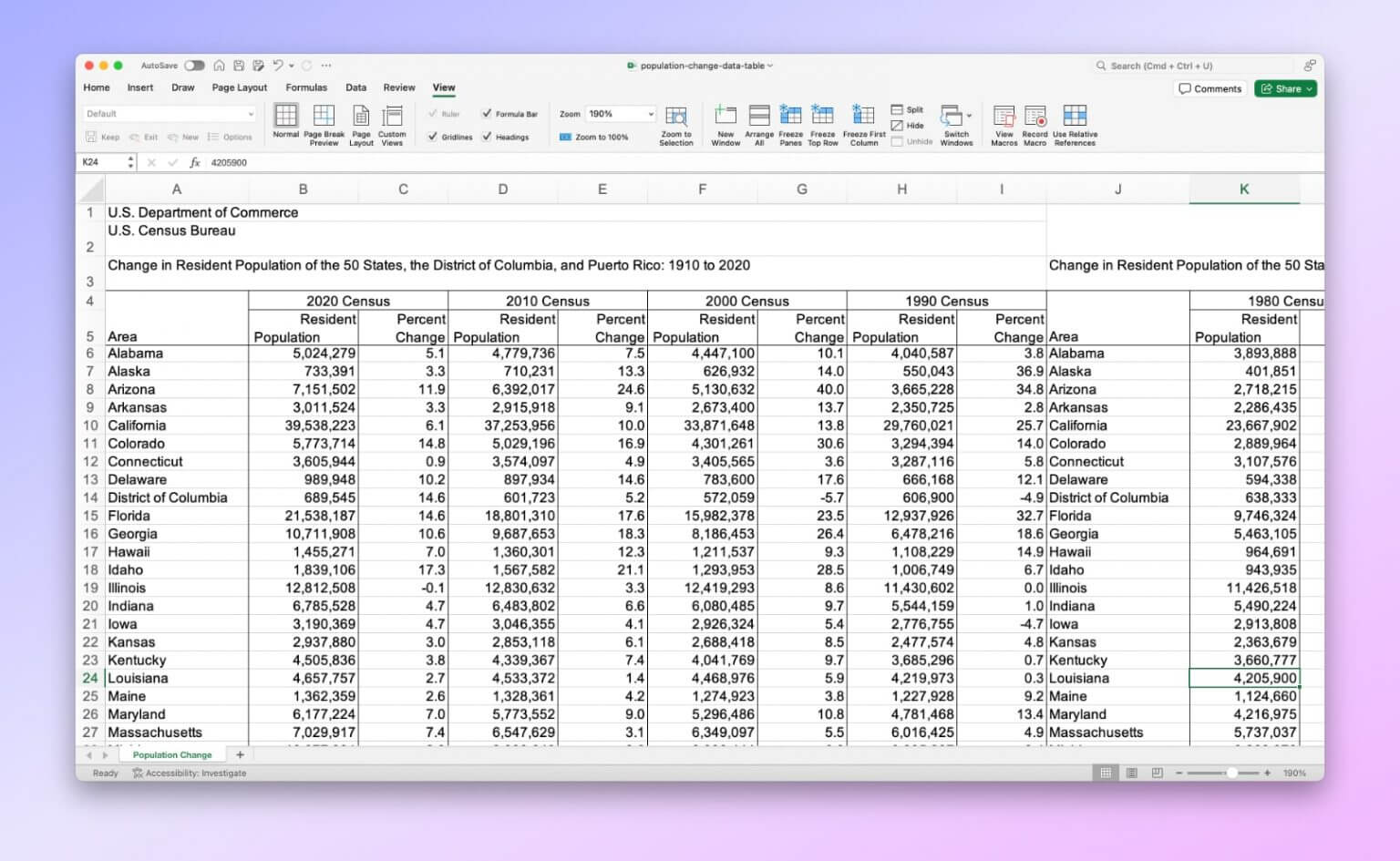1400x861 pixels.
Task: Select the Population Change sheet tab
Action: pyautogui.click(x=171, y=754)
